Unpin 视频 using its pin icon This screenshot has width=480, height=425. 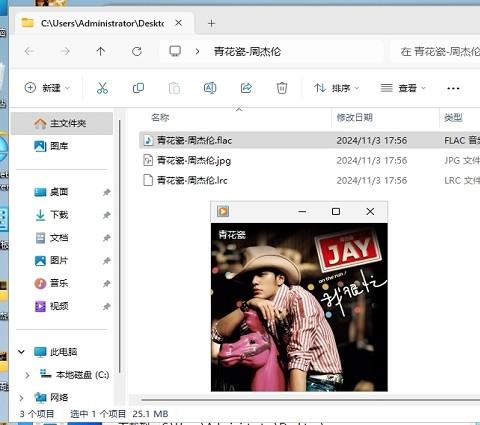(x=107, y=306)
